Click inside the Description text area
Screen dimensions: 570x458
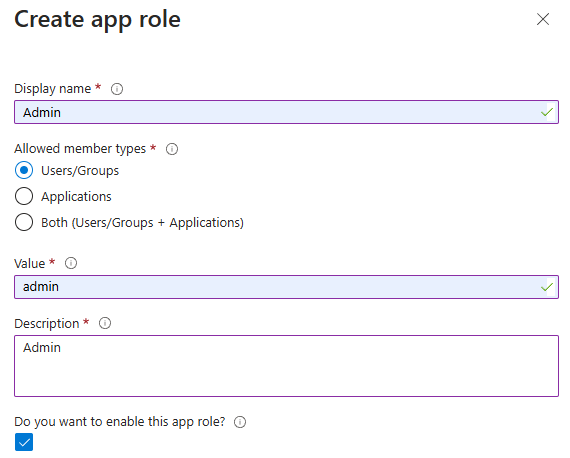(286, 366)
